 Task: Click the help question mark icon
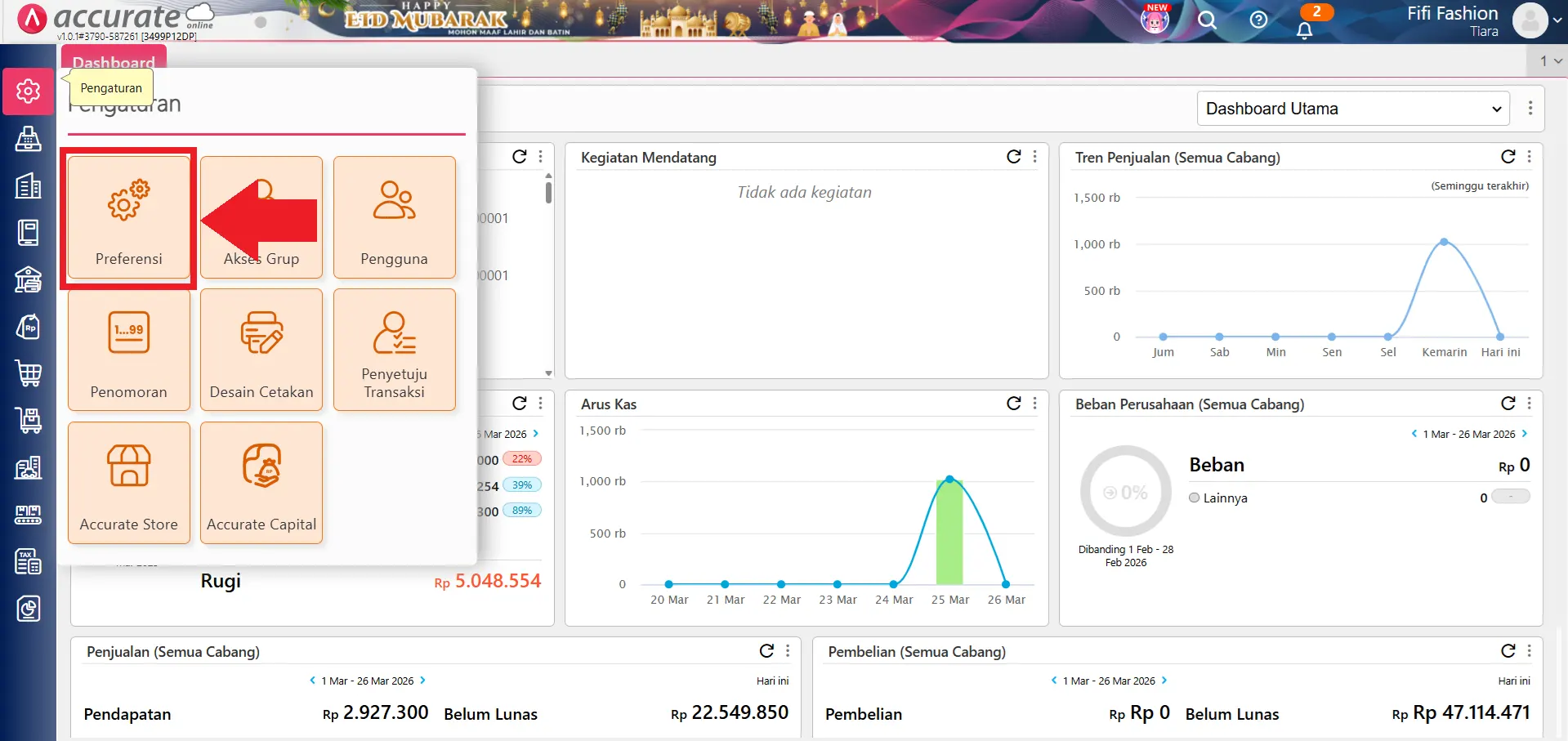[1258, 20]
